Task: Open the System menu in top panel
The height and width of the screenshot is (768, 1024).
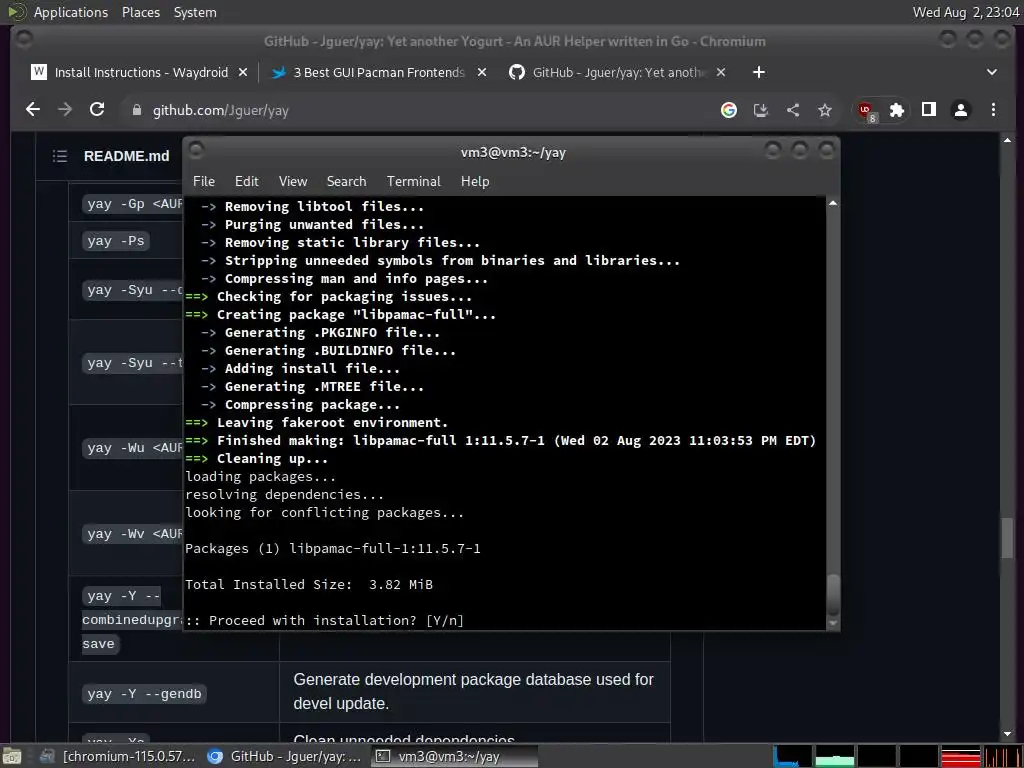Action: tap(195, 12)
